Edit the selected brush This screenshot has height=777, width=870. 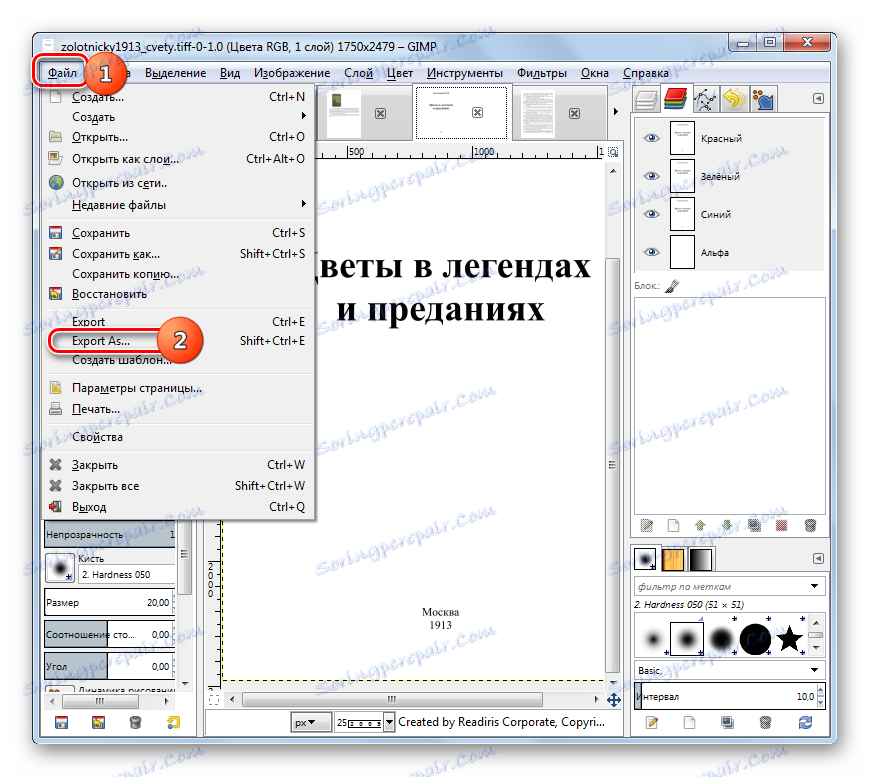coord(652,722)
